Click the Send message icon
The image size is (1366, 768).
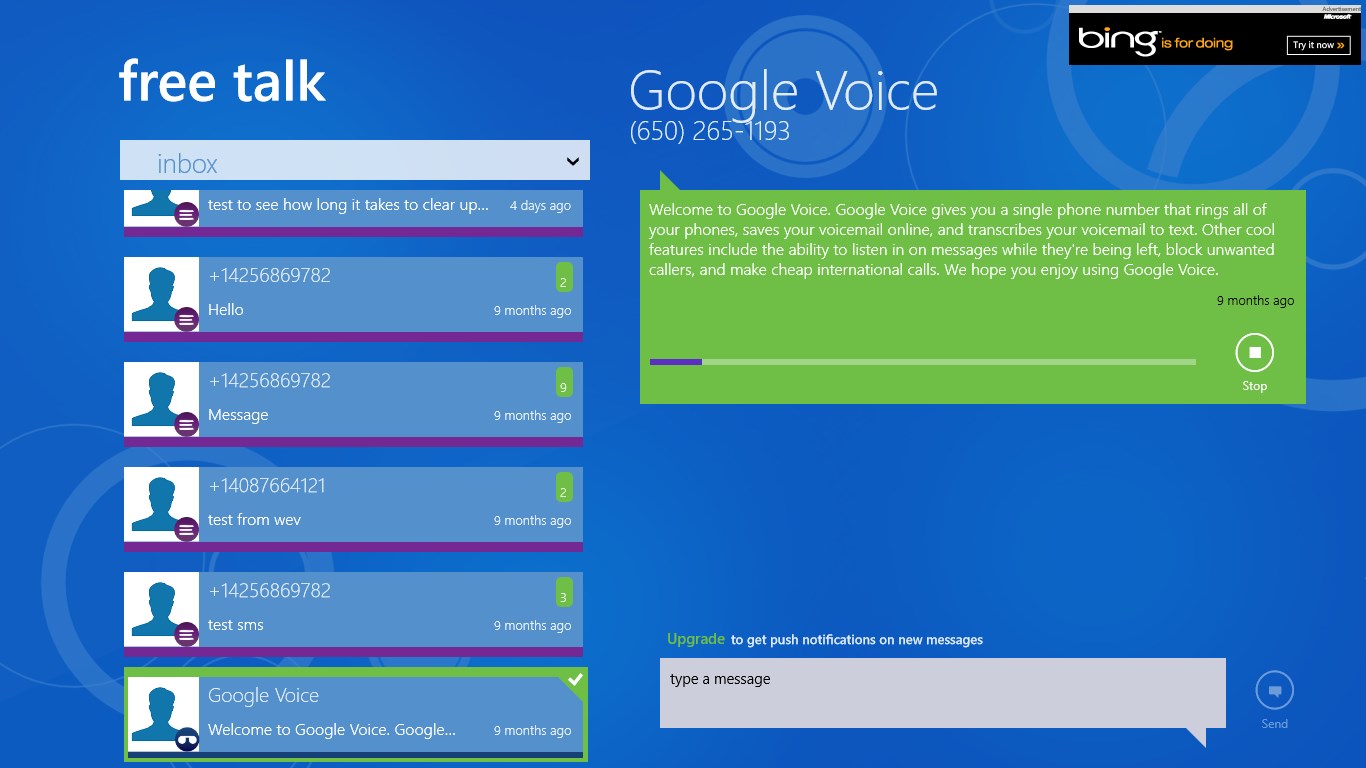click(1274, 690)
